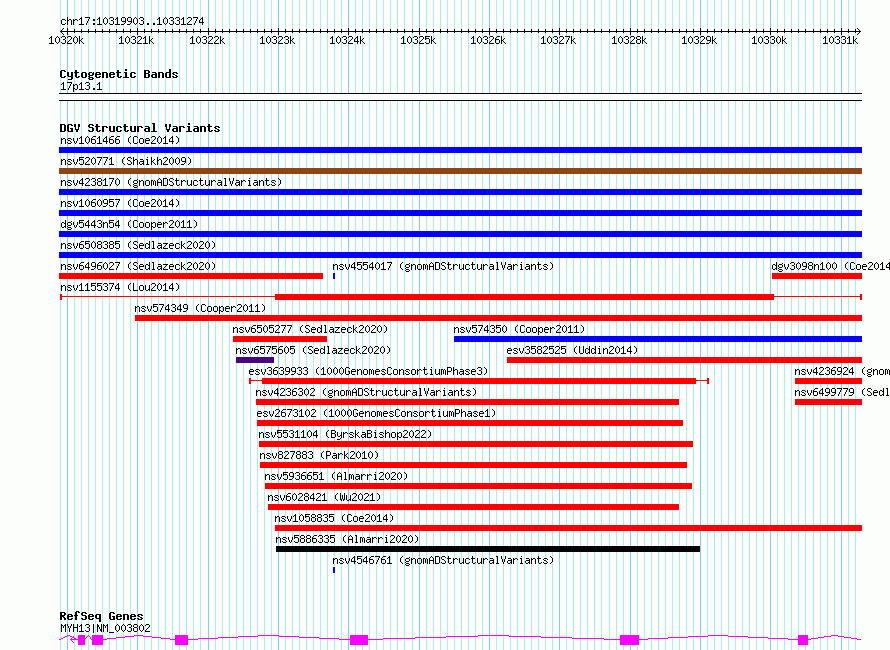Image resolution: width=890 pixels, height=650 pixels.
Task: Select the red nsv6505277 bar
Action: 280,339
